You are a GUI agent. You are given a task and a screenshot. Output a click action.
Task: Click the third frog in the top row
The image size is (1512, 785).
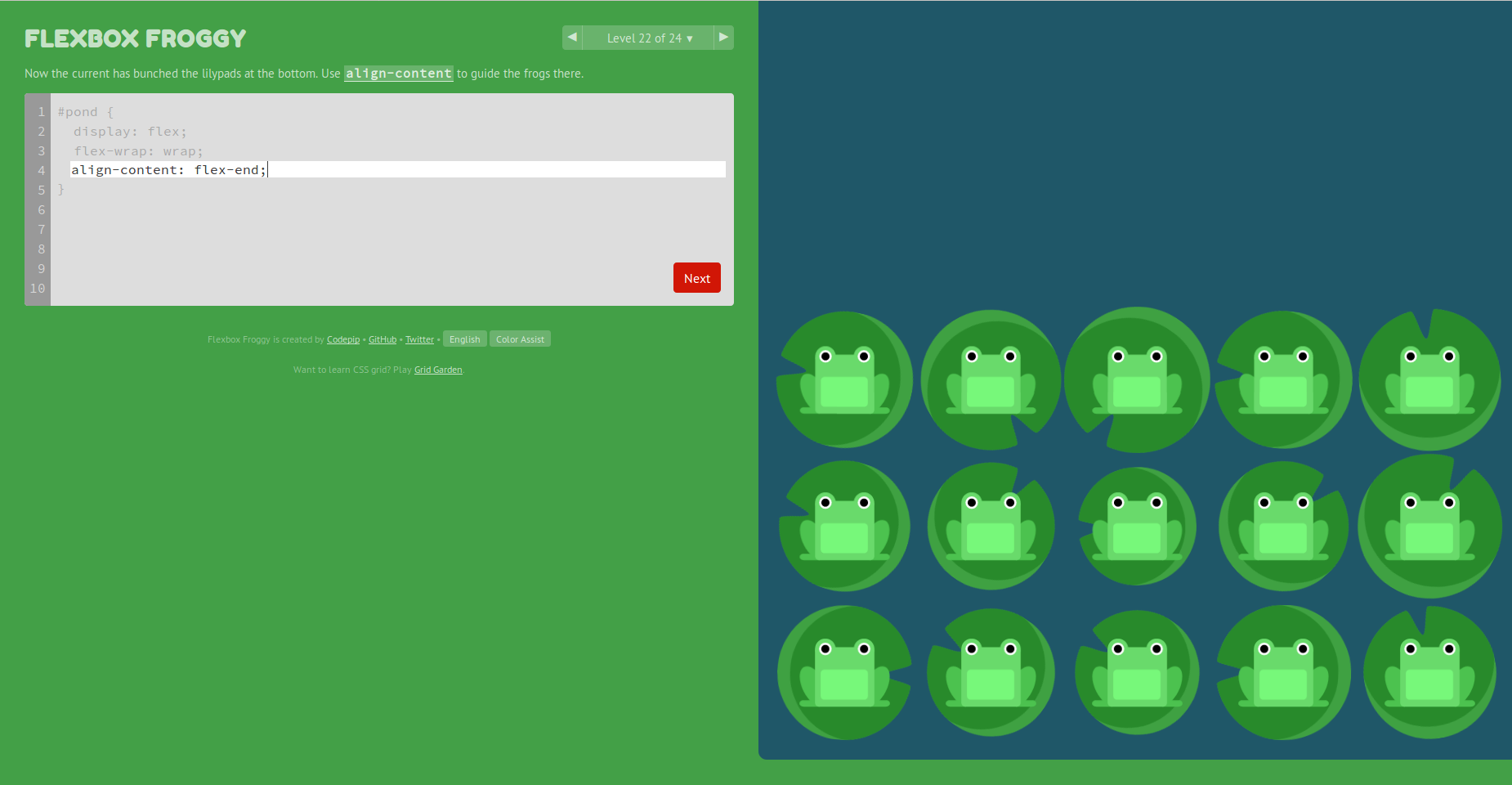1137,381
